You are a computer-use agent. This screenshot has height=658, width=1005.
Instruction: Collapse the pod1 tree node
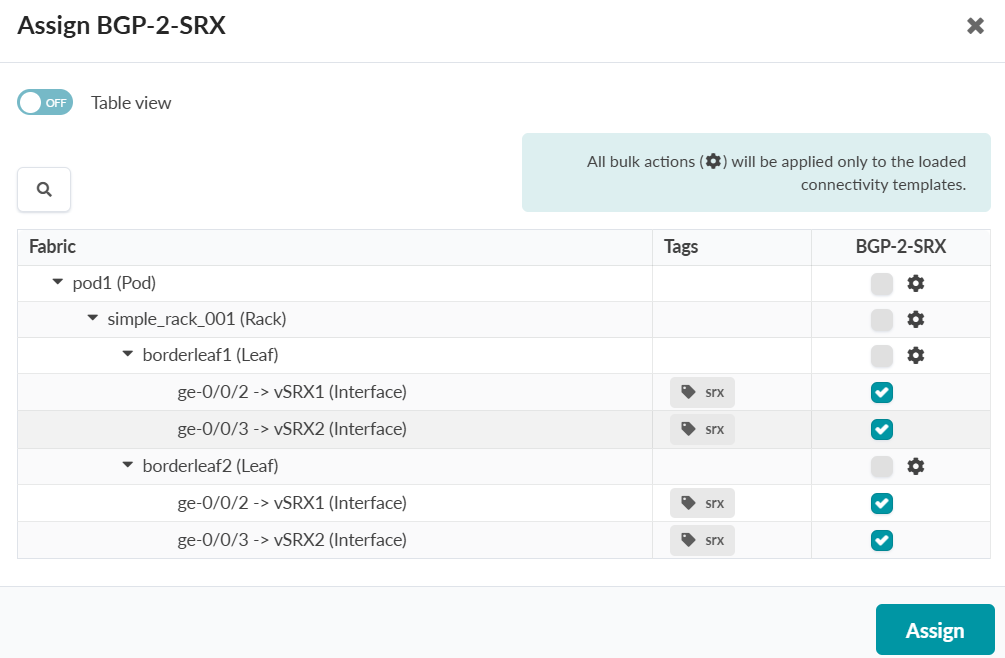57,282
